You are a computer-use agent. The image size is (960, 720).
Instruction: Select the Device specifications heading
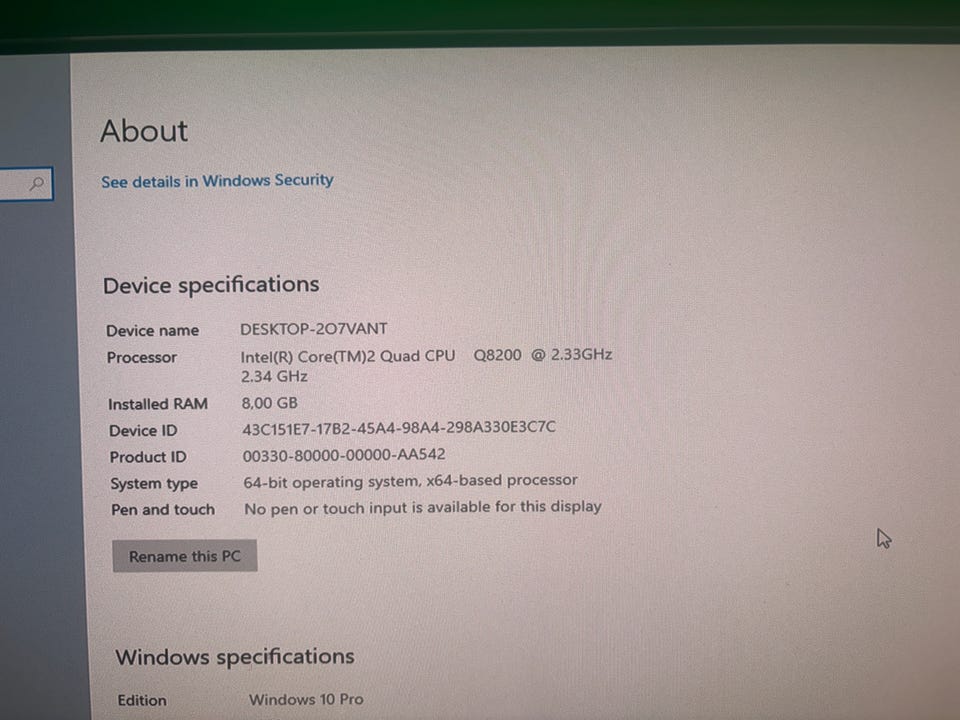(x=211, y=285)
